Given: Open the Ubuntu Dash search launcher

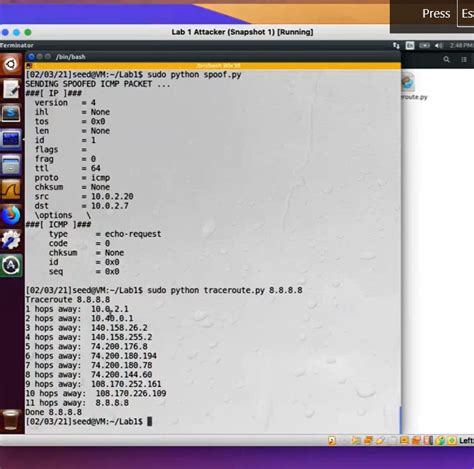Looking at the screenshot, I should pyautogui.click(x=11, y=64).
